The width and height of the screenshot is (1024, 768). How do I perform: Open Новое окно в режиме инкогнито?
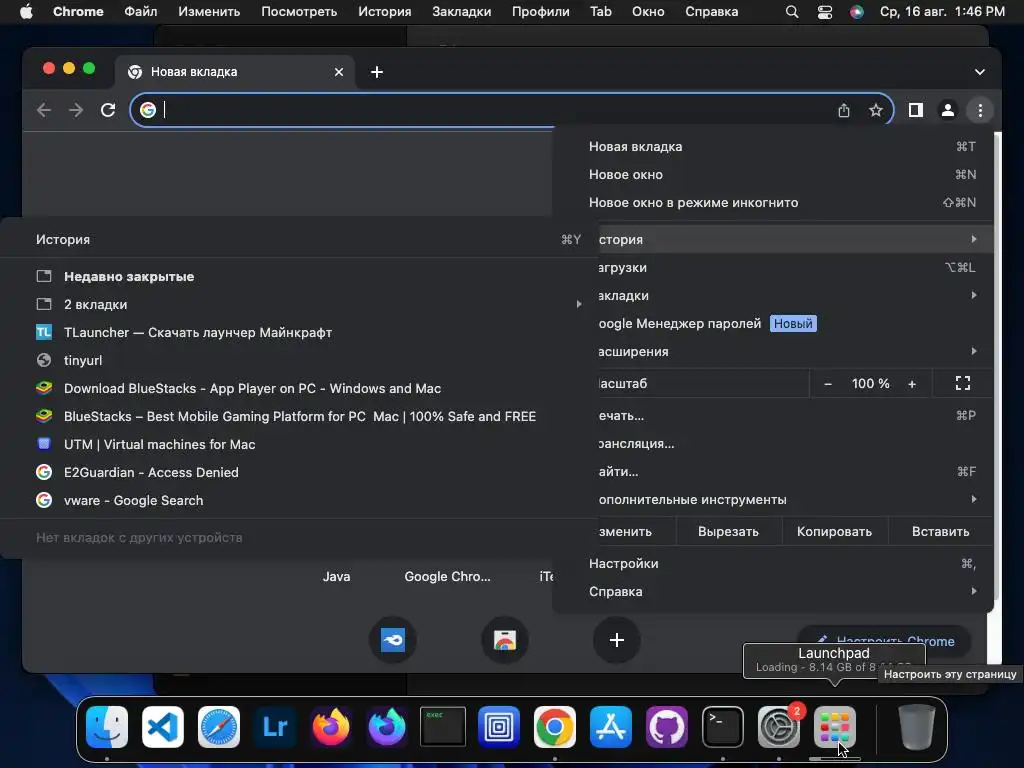click(773, 203)
